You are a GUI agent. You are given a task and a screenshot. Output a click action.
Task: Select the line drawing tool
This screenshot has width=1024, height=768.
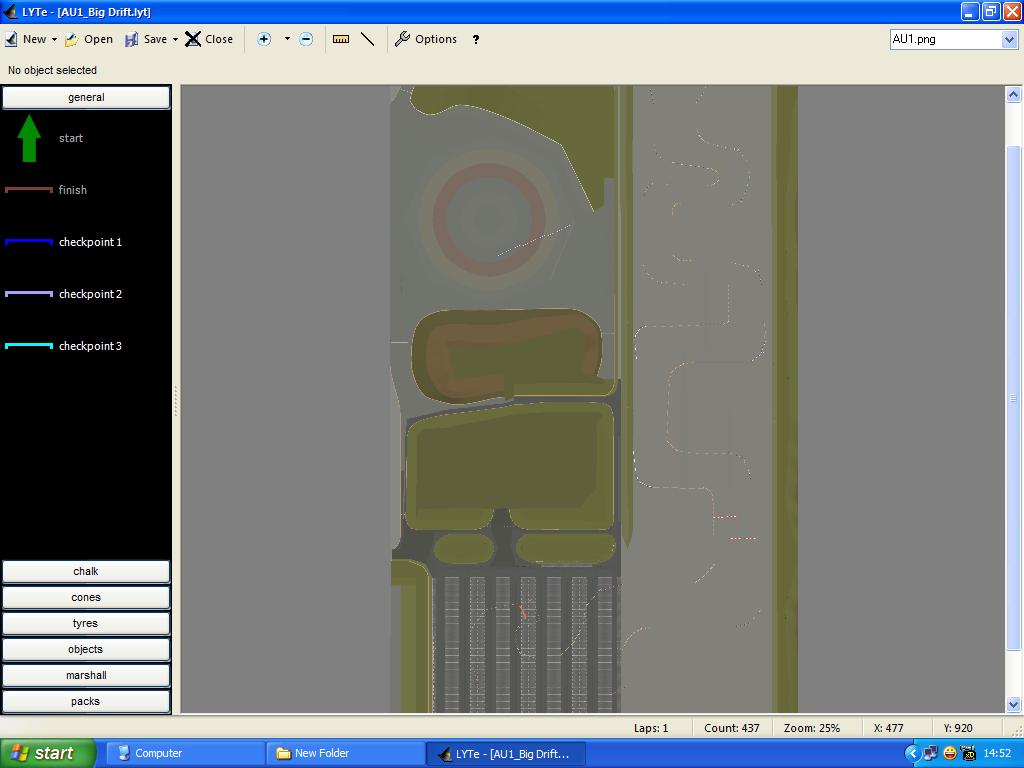click(368, 39)
